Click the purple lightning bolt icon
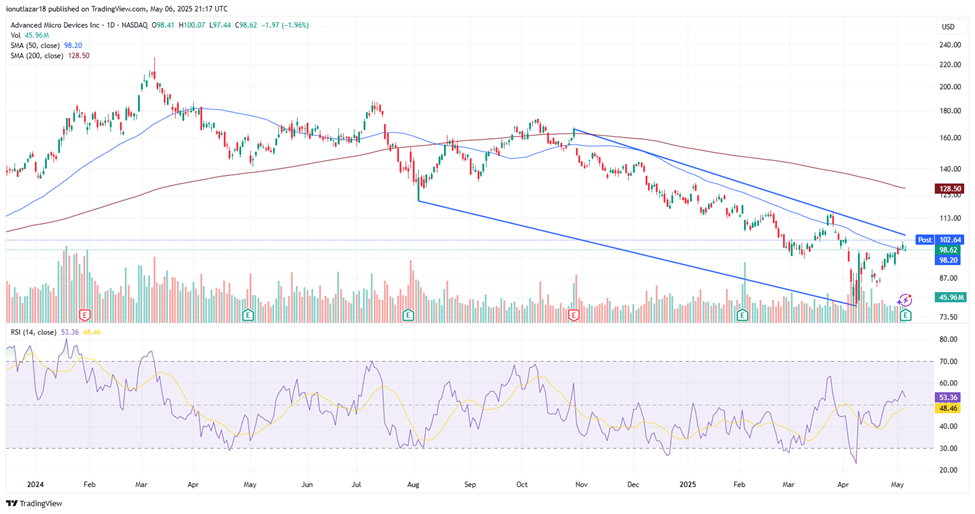 907,300
